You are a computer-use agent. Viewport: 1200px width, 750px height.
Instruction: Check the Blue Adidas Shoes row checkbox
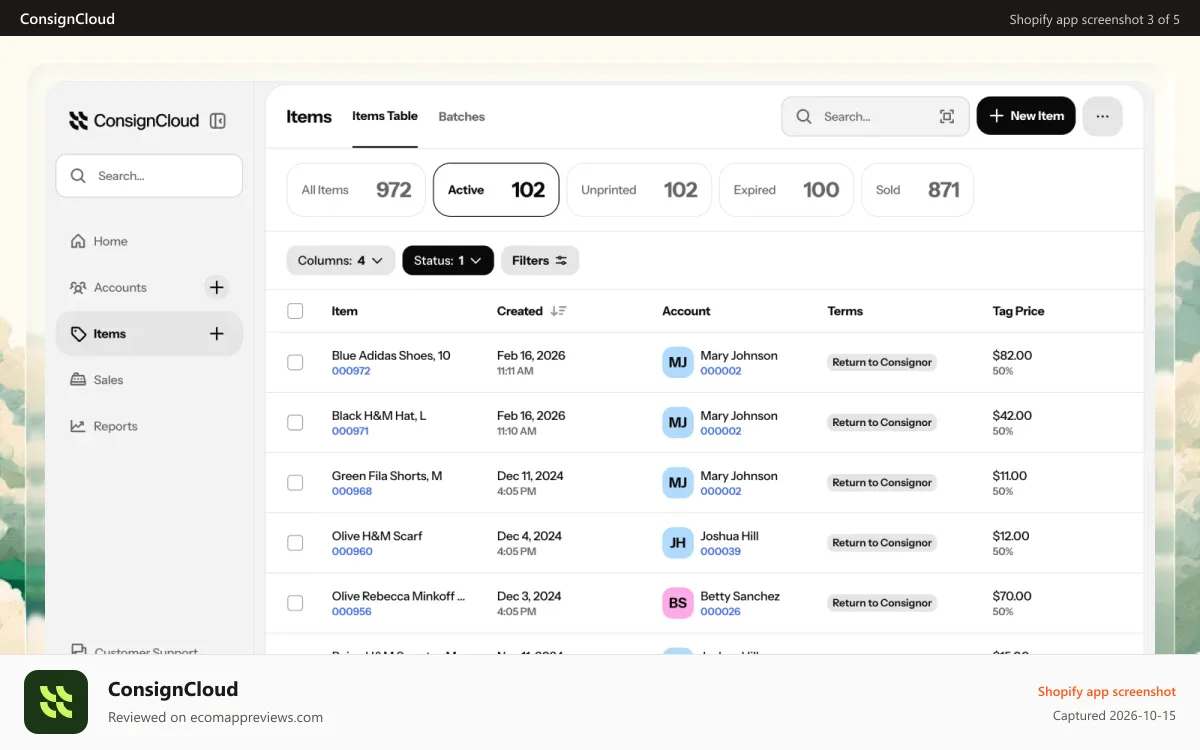pyautogui.click(x=295, y=362)
